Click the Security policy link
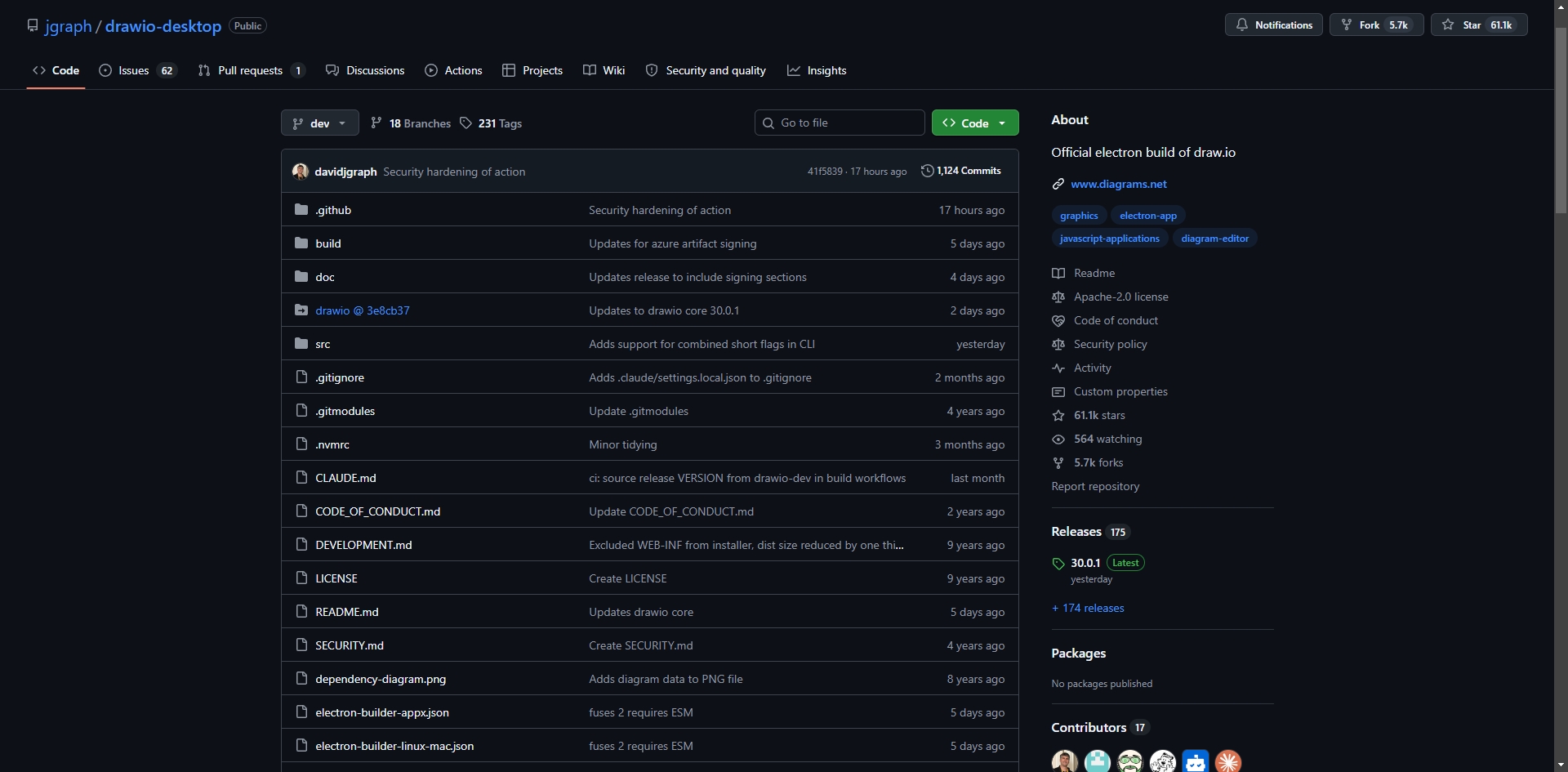Viewport: 1568px width, 772px height. [1110, 344]
